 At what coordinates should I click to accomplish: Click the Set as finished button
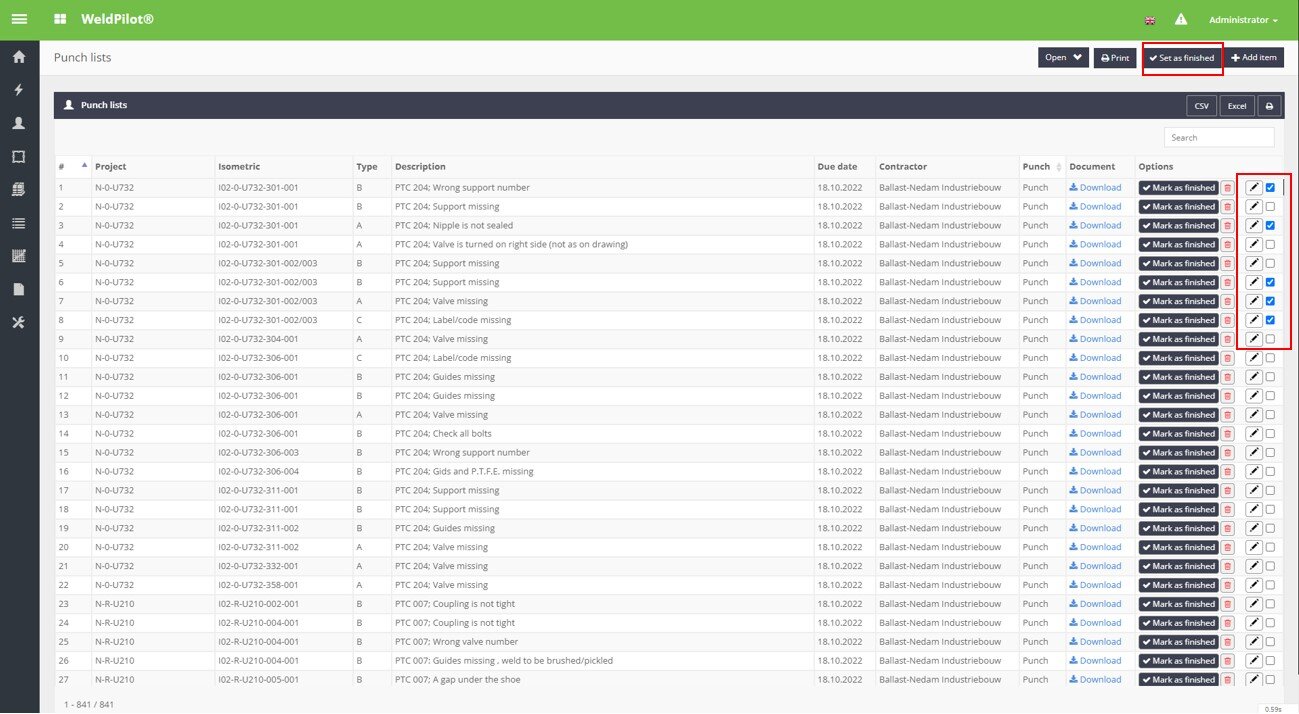[1182, 58]
